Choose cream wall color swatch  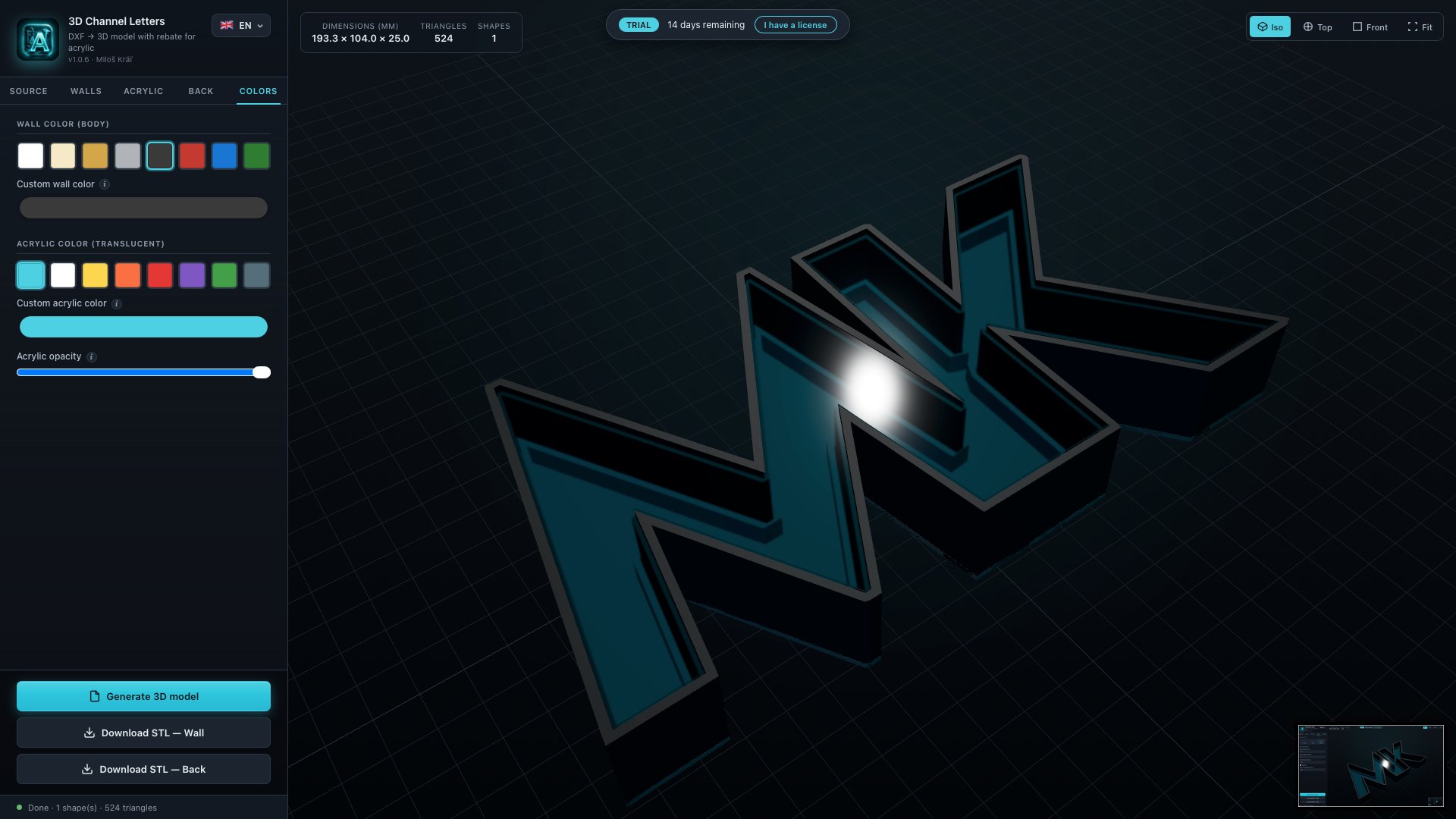[x=63, y=156]
